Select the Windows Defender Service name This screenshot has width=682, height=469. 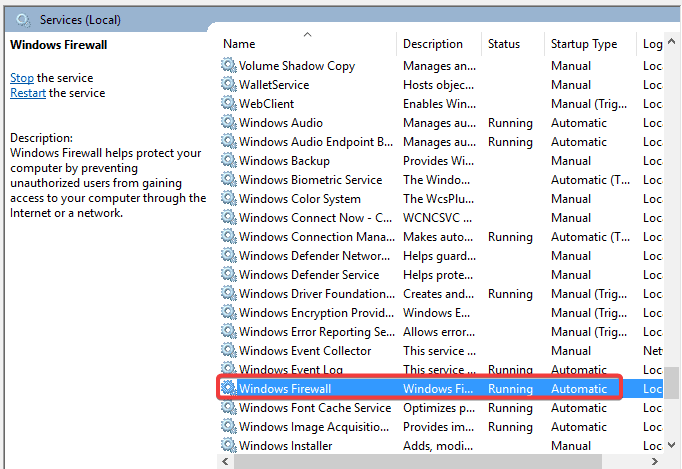[x=309, y=275]
